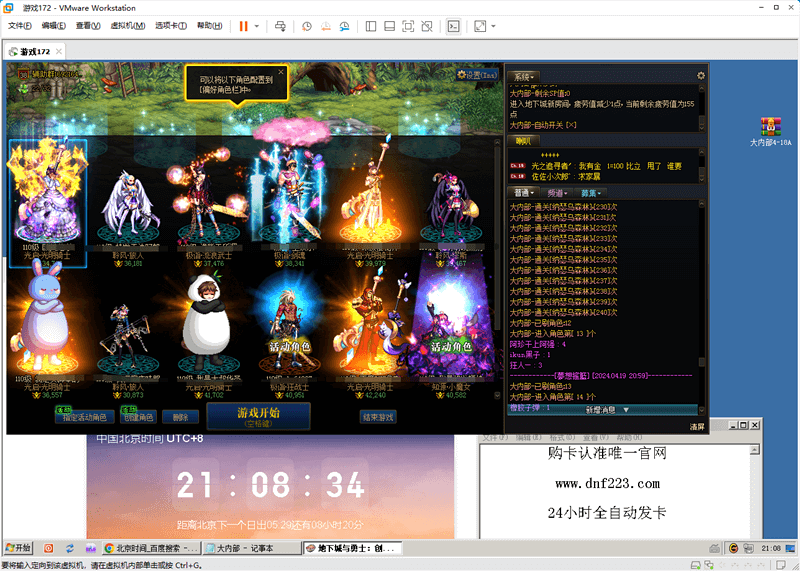This screenshot has height=571, width=800.
Task: Open the 编辑(E) menu
Action: (54, 26)
